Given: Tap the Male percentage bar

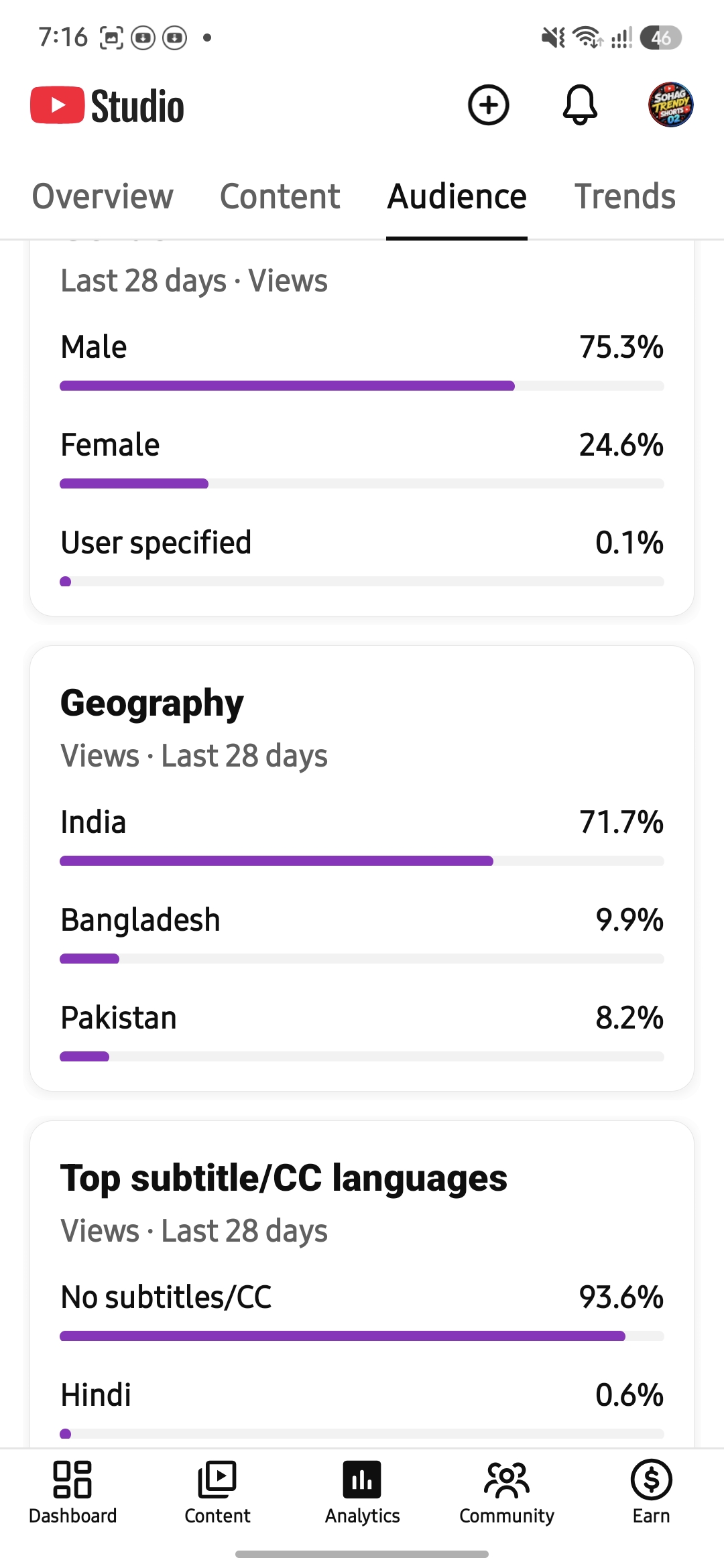Looking at the screenshot, I should (362, 385).
